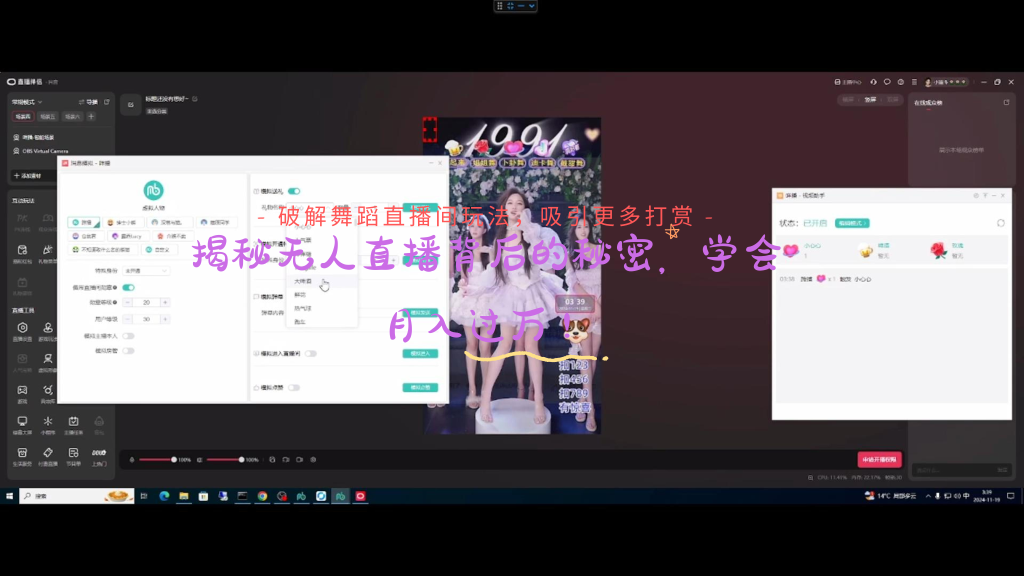Screen dimensions: 1024x576
Task: Click the speaker volume icon on bottom bar
Action: 199,460
